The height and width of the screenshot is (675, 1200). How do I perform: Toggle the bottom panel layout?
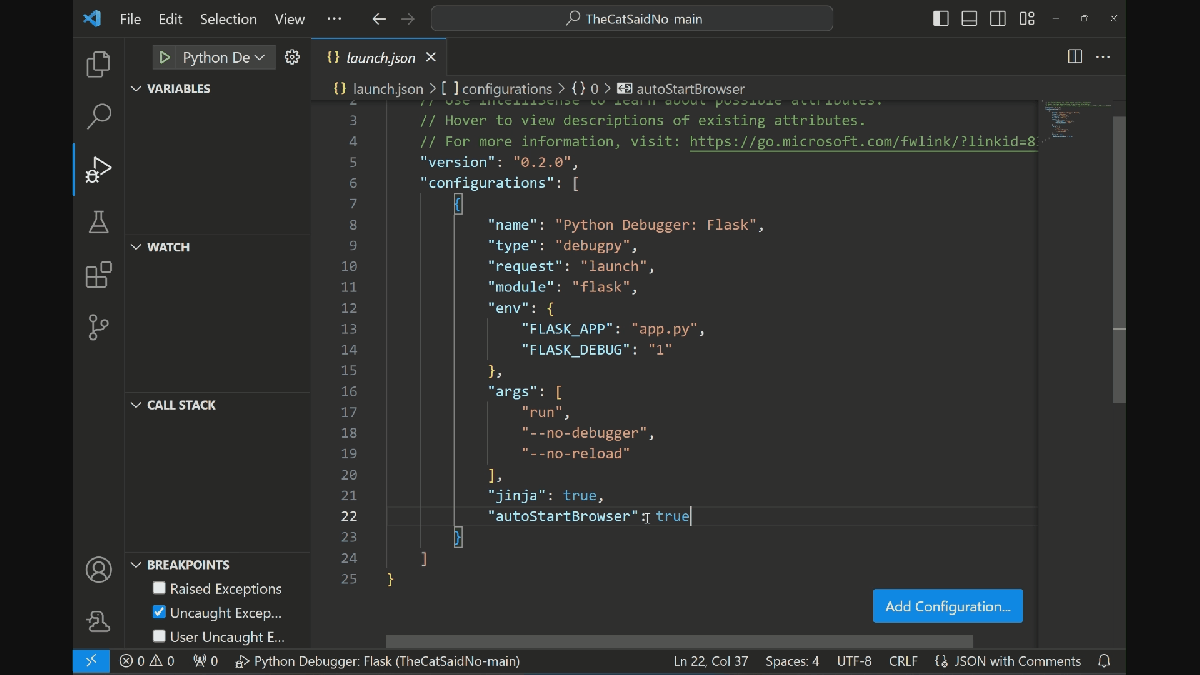(969, 19)
